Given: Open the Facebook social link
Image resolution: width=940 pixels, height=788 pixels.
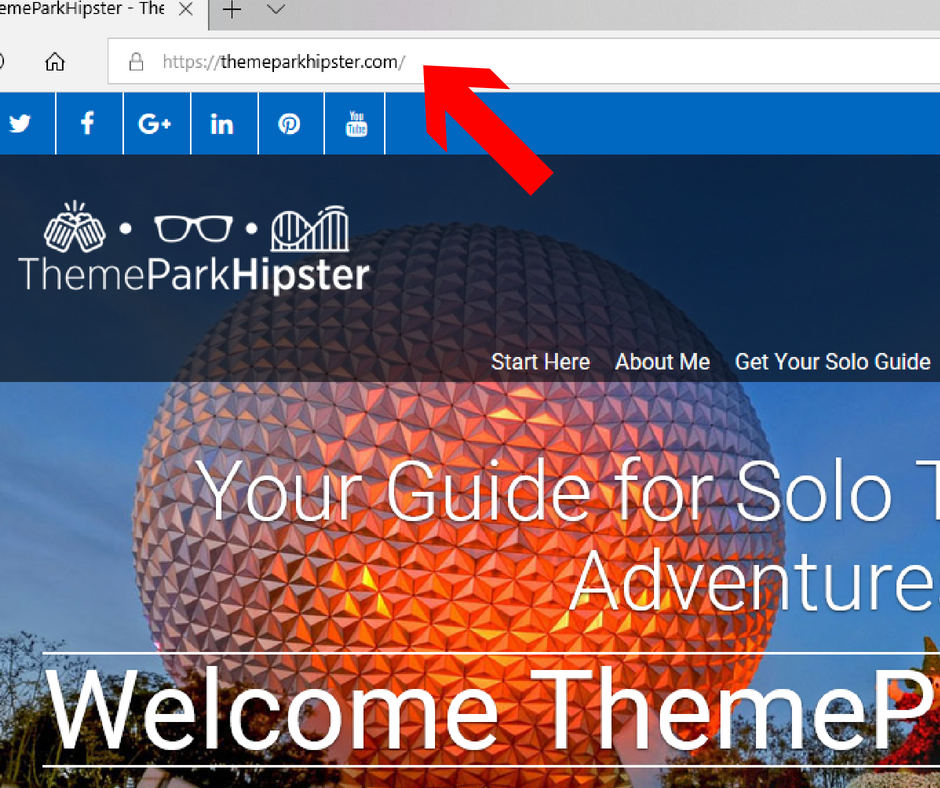Looking at the screenshot, I should [x=88, y=124].
